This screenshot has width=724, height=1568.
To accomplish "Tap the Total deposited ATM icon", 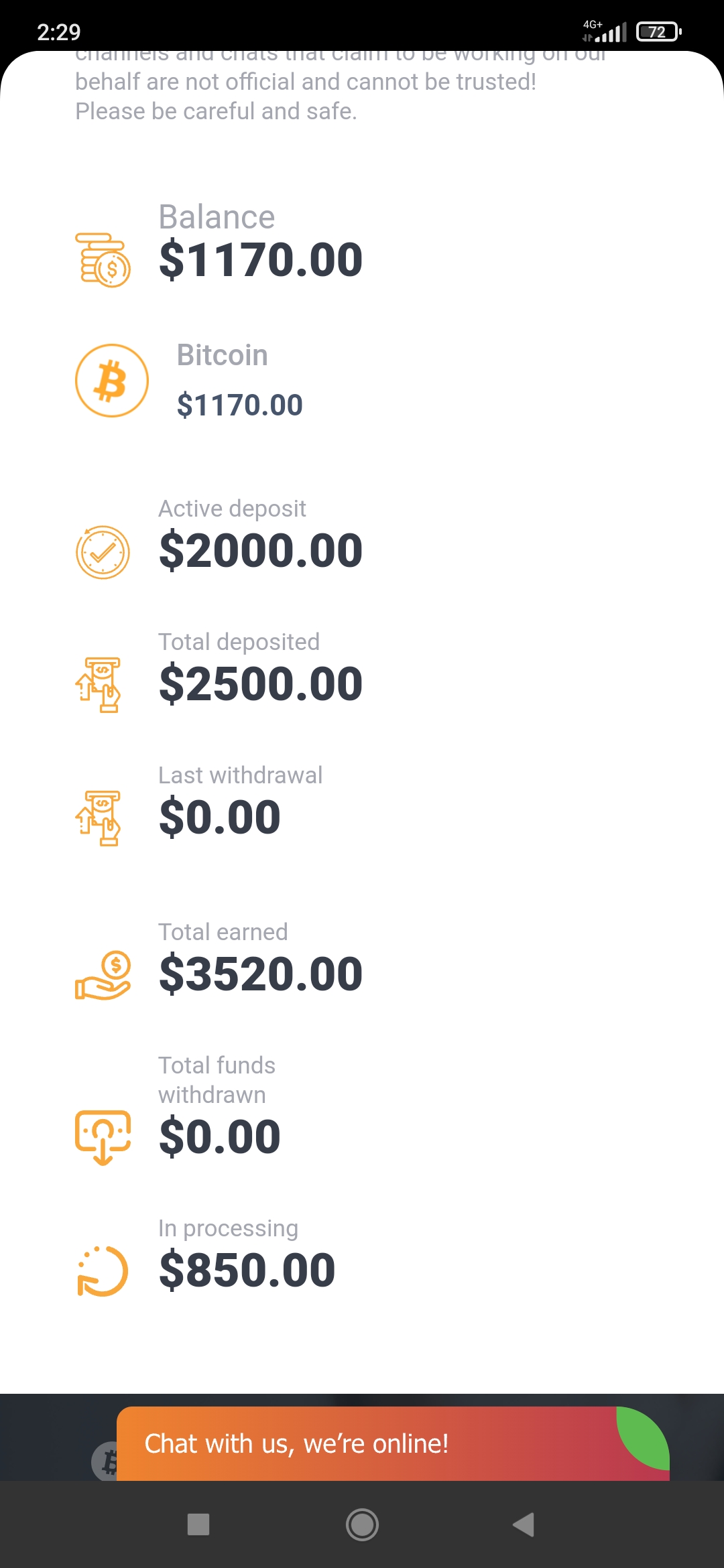I will 99,685.
